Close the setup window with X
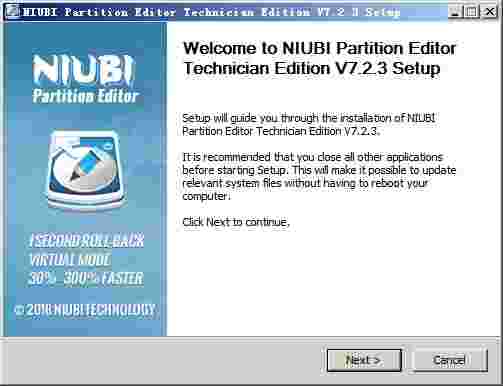Viewport: 503px width, 386px height. [489, 12]
